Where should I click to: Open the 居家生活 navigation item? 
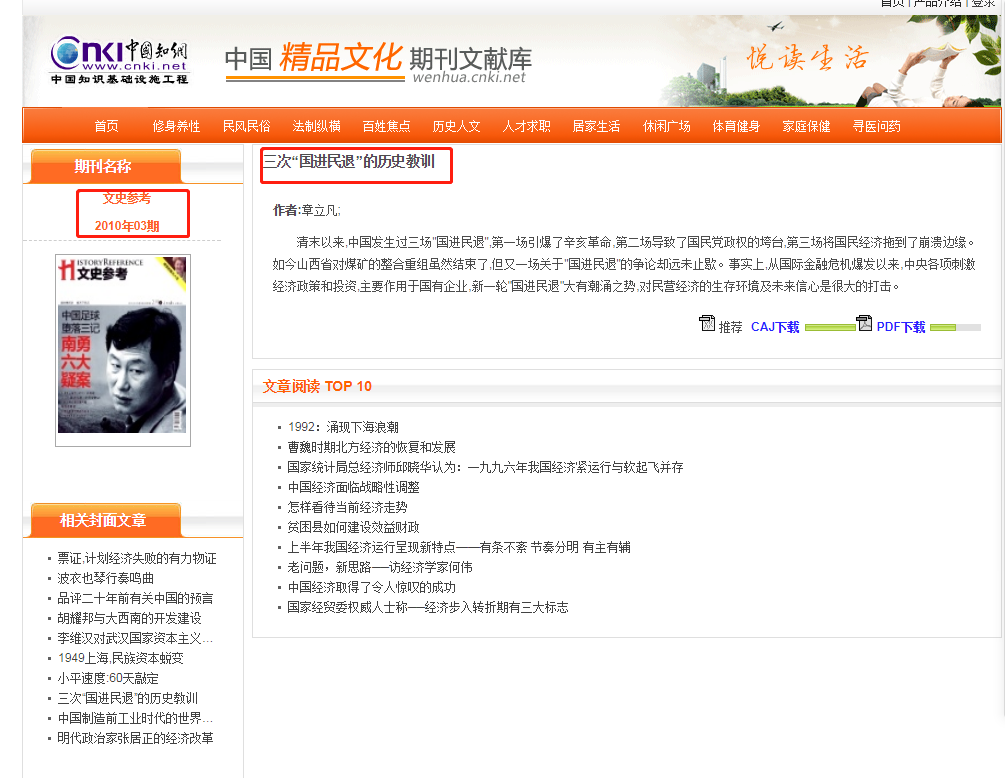coord(596,126)
